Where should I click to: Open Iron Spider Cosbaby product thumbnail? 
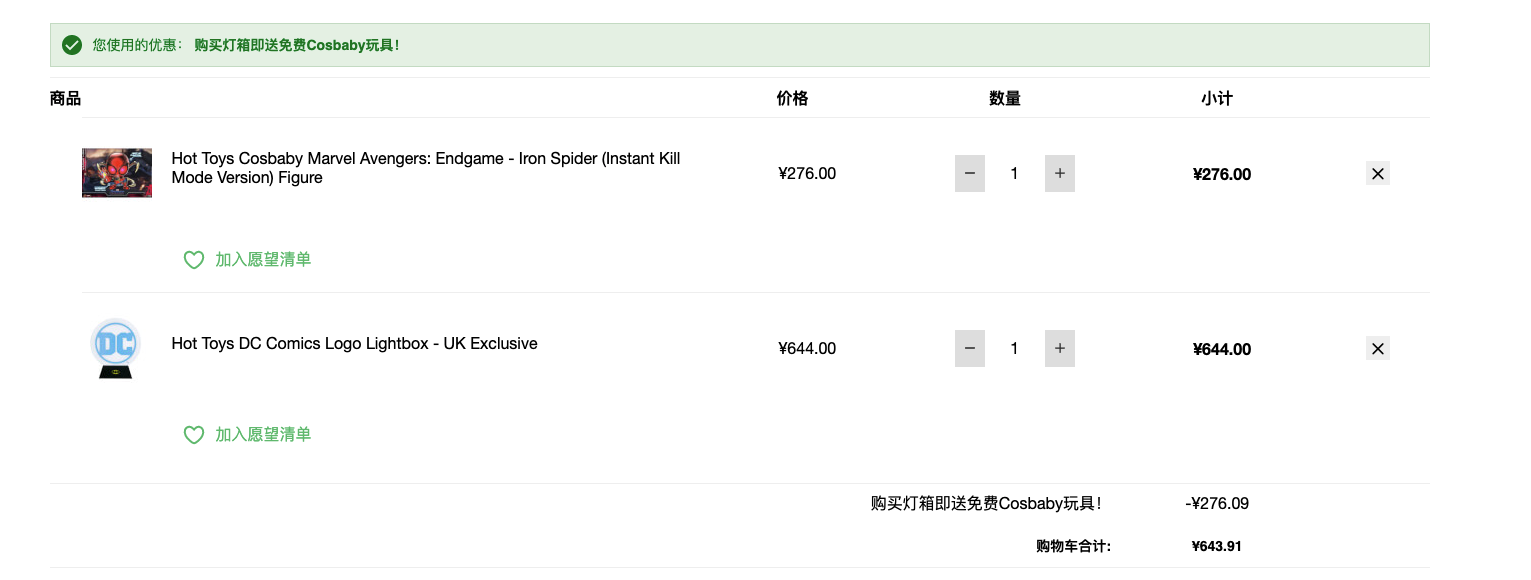click(117, 173)
